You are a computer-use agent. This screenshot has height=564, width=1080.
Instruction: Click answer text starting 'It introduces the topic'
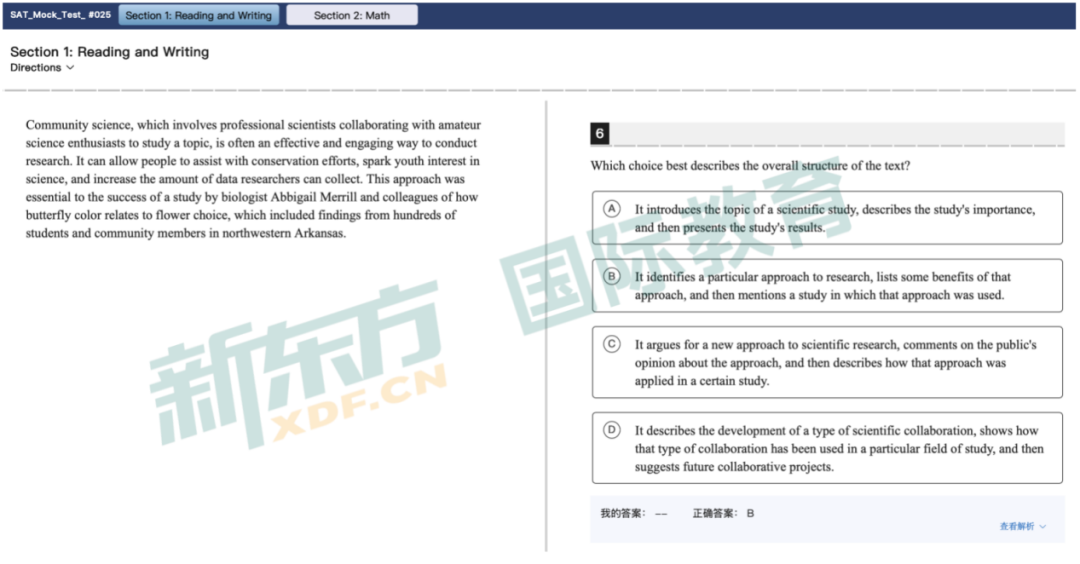[x=834, y=218]
